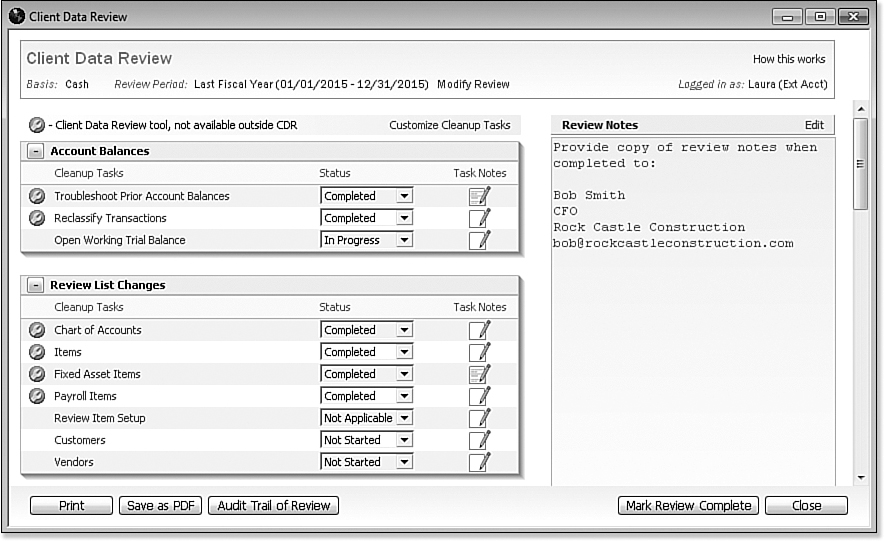Open task notes for Customers row

480,440
